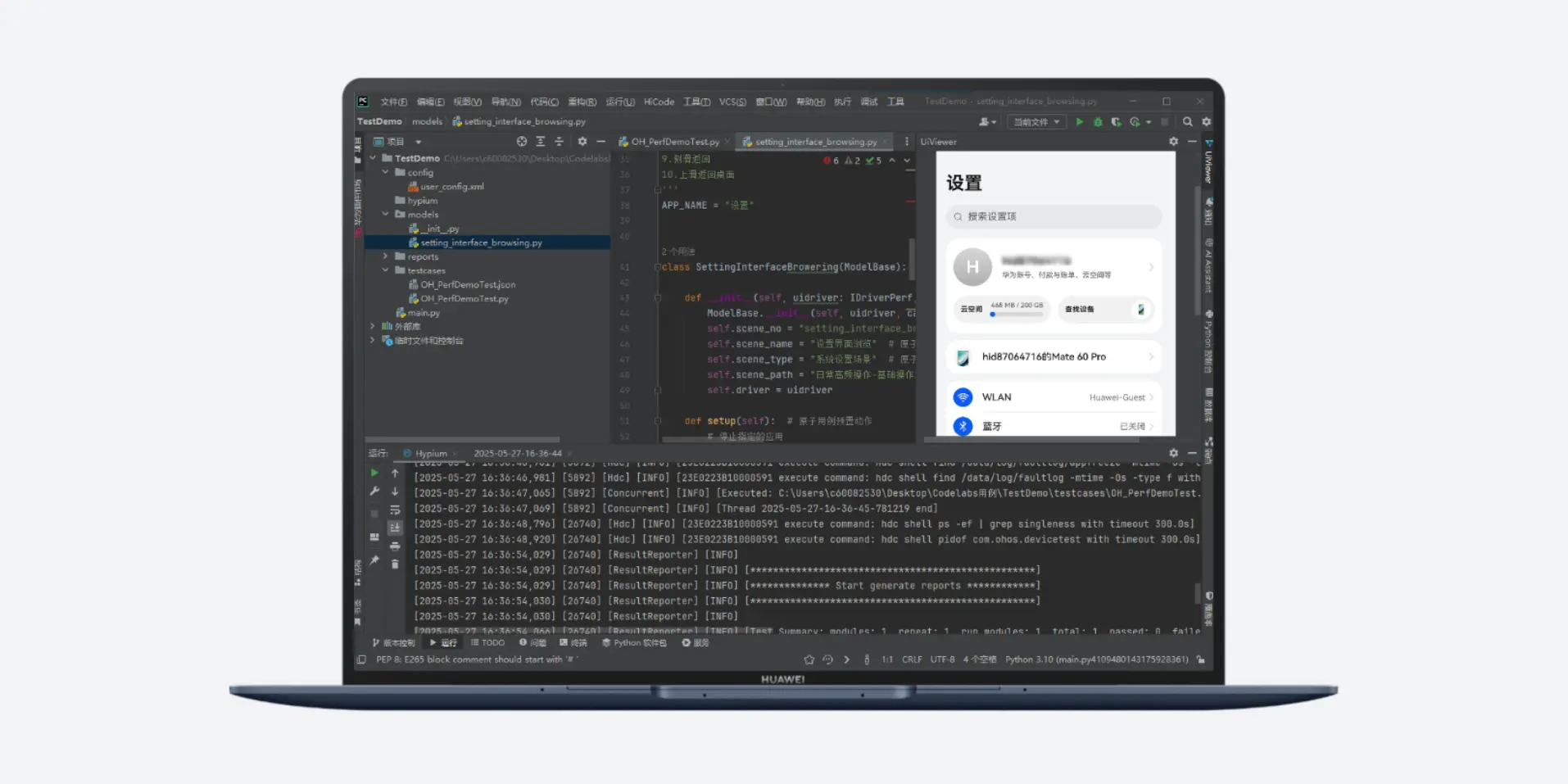Clear run console with trash icon
Screen dimensions: 1568x784
[x=395, y=564]
